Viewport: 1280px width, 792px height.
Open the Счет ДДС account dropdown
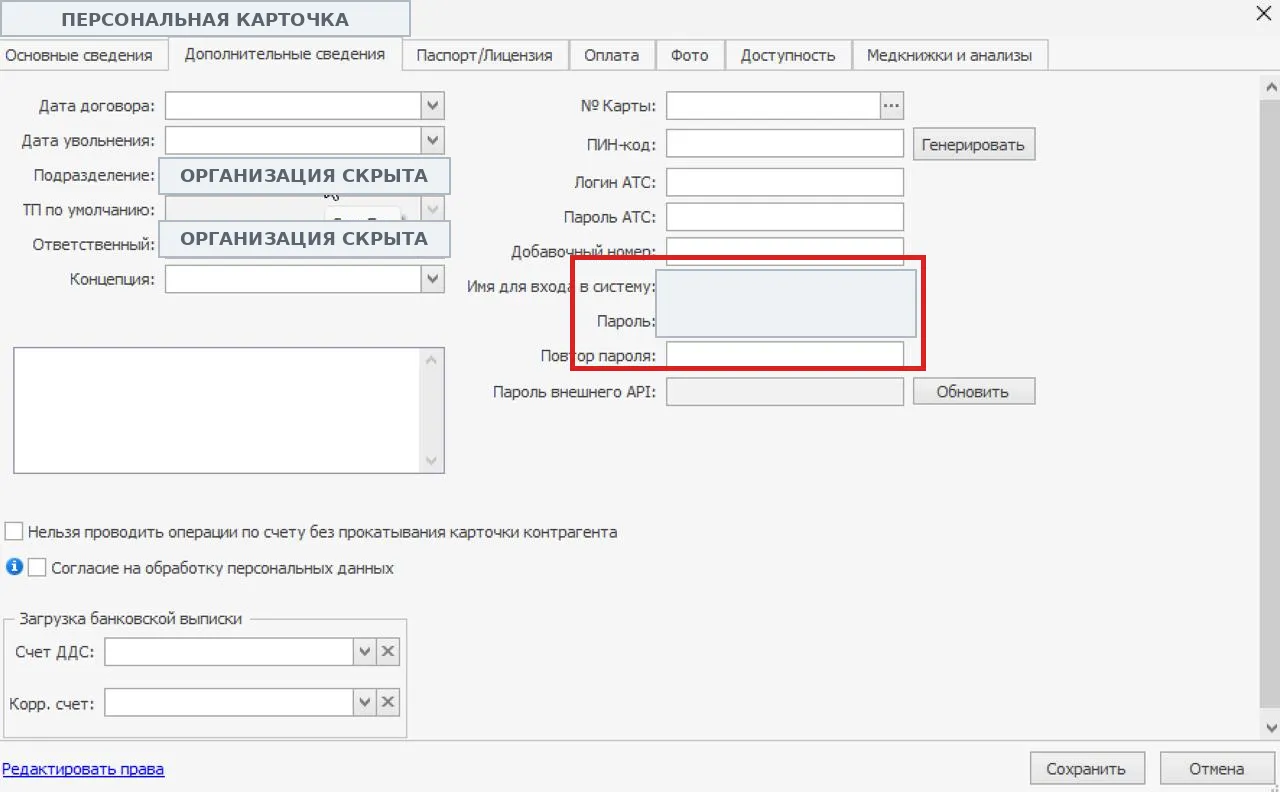tap(365, 652)
